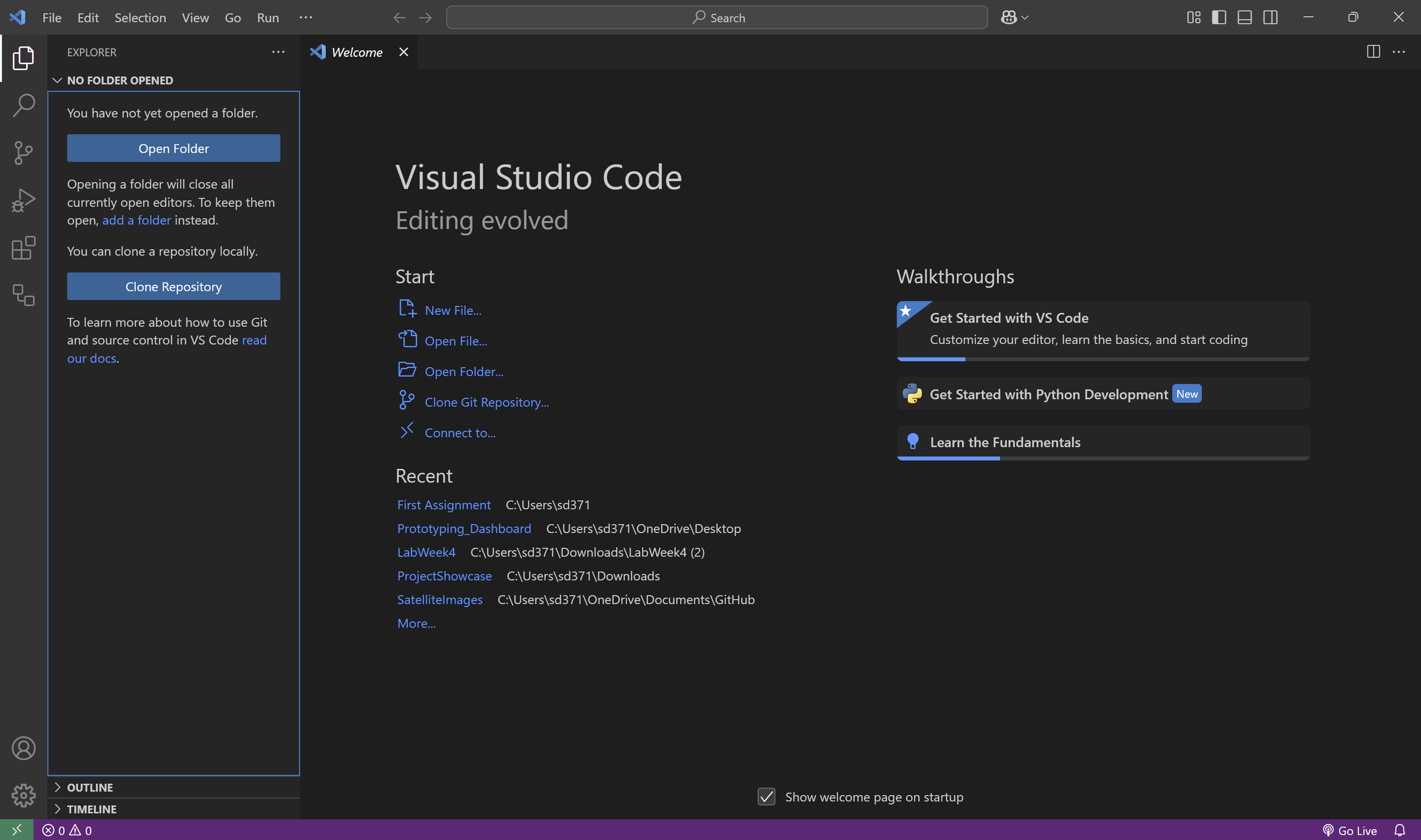1421x840 pixels.
Task: Open Learn the Fundamentals walkthrough
Action: point(1103,443)
